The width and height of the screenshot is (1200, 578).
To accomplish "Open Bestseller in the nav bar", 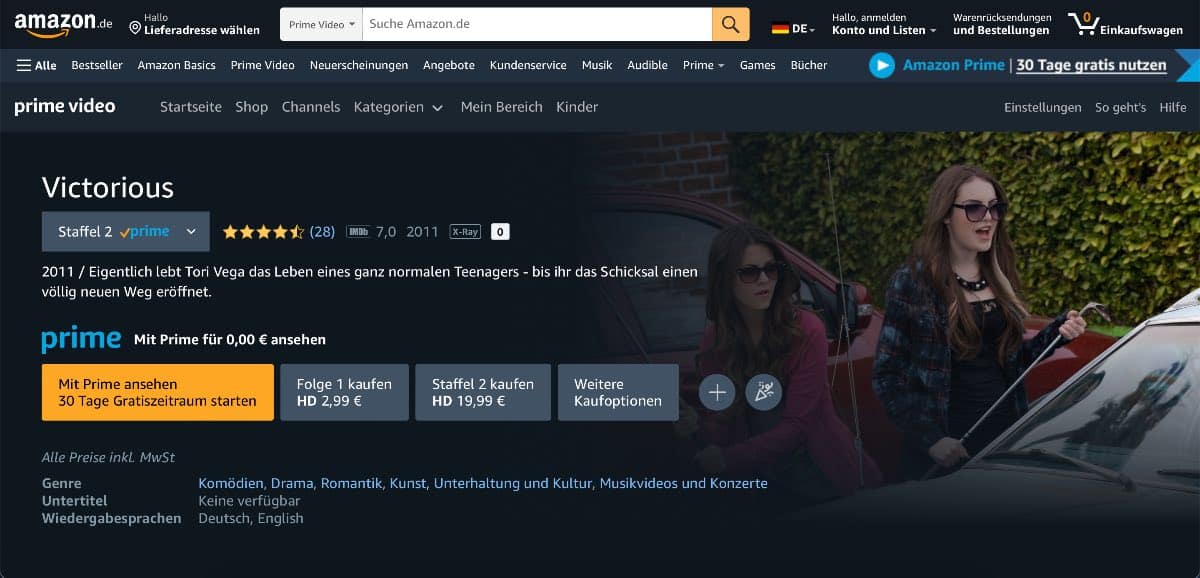I will (97, 65).
